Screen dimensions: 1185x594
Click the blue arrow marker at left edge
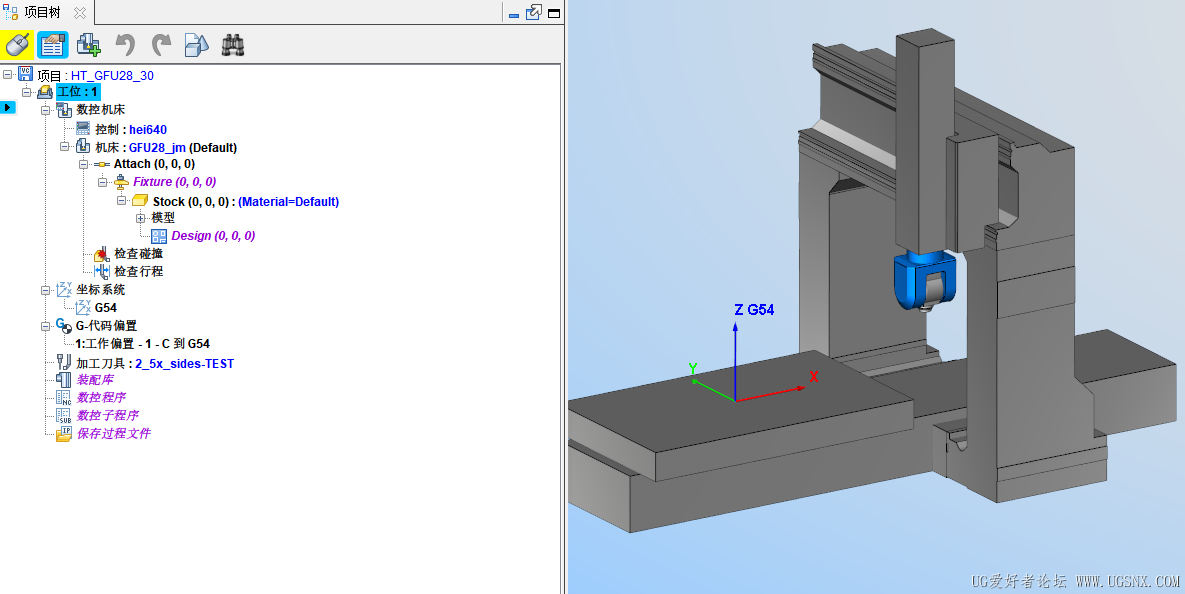point(8,107)
